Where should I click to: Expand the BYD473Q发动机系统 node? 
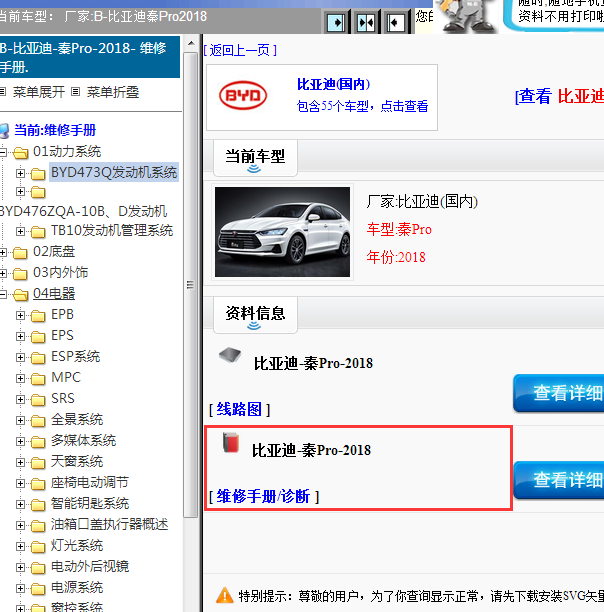click(20, 173)
